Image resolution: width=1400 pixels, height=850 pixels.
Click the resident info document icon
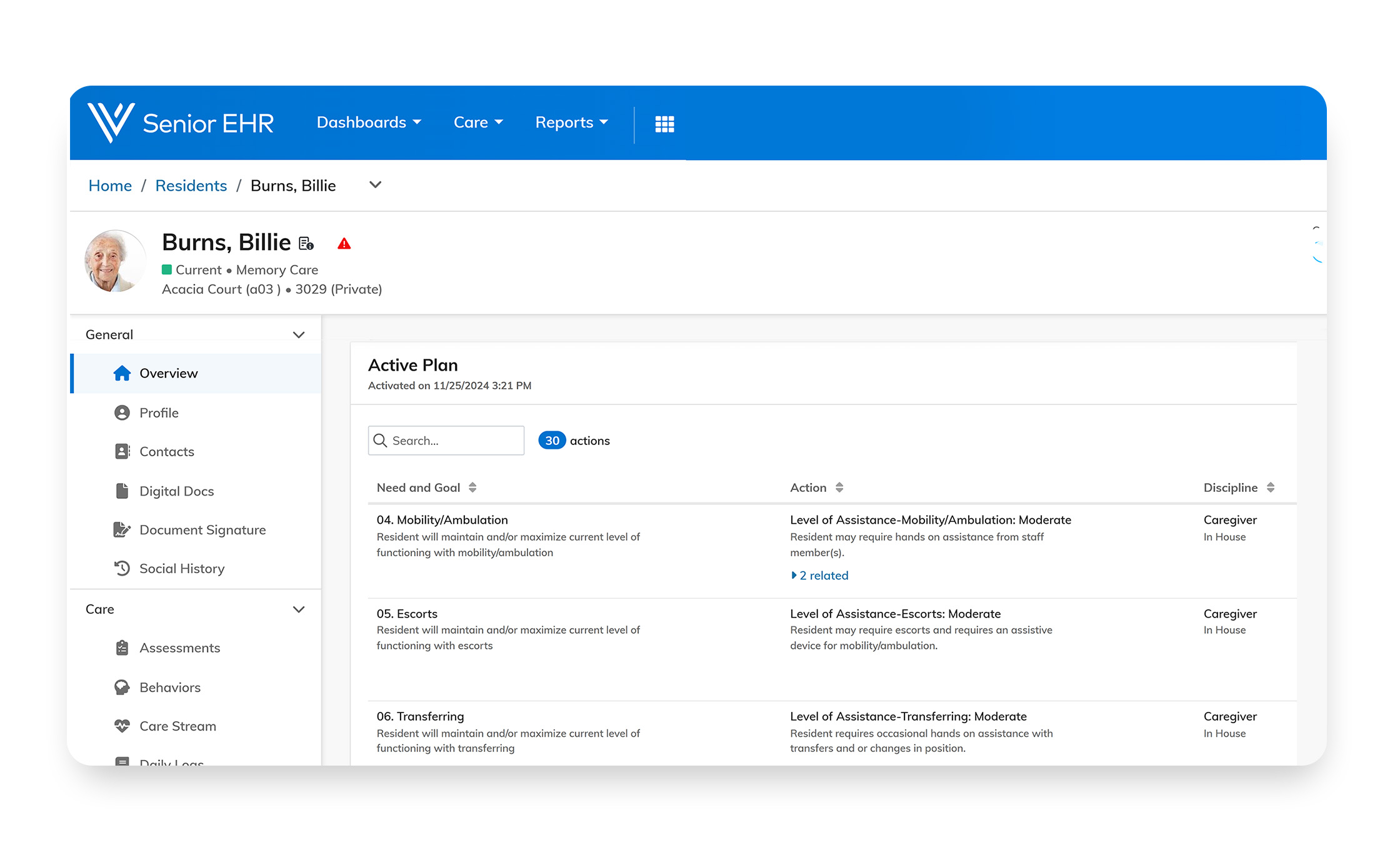coord(306,244)
